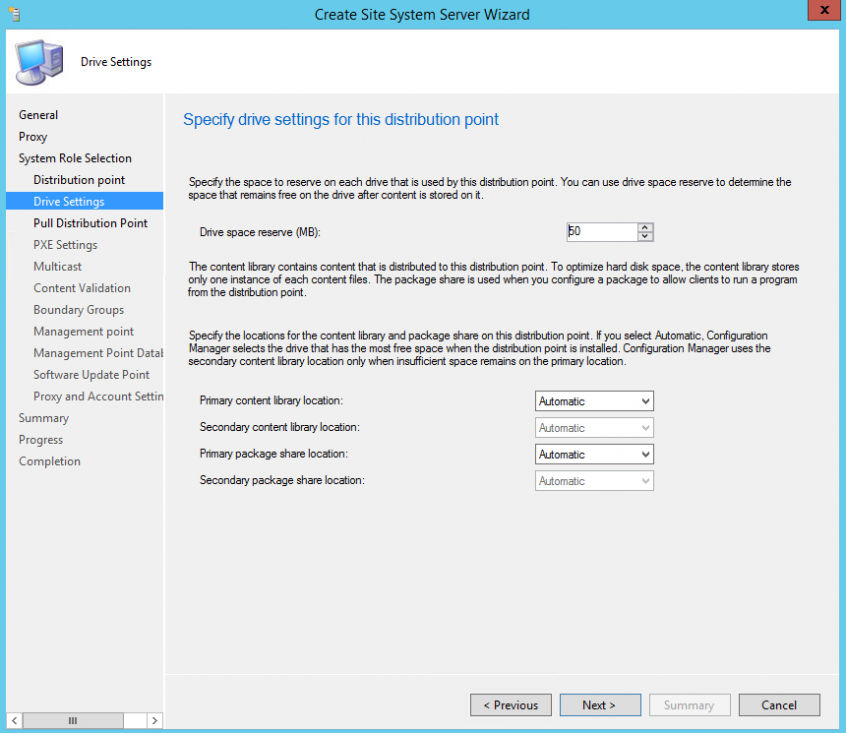Switch to the General wizard page

tap(38, 114)
